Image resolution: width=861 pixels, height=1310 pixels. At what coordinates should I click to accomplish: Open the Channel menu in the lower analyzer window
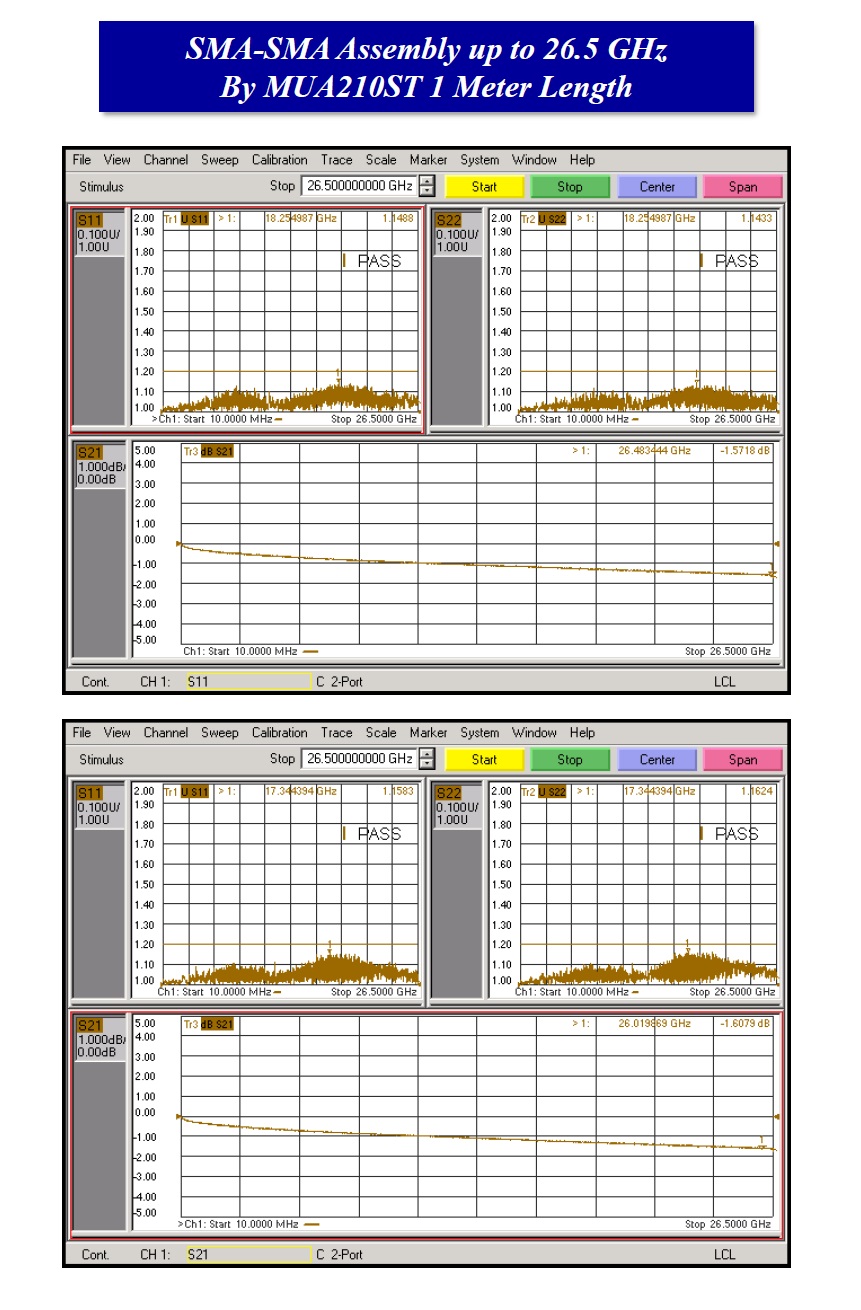(x=166, y=733)
